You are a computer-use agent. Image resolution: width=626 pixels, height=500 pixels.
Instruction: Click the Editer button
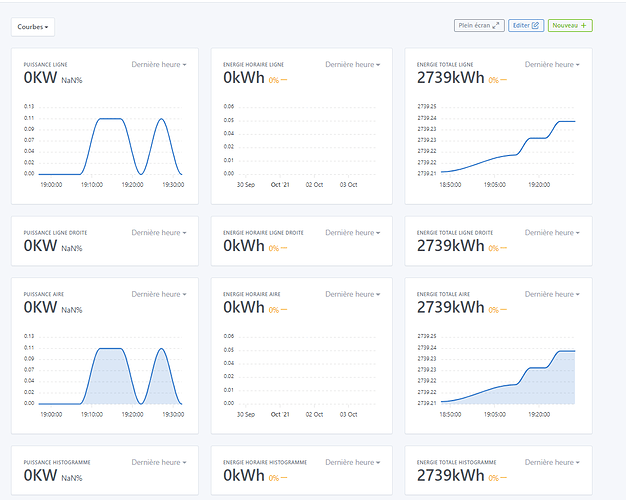tap(526, 26)
